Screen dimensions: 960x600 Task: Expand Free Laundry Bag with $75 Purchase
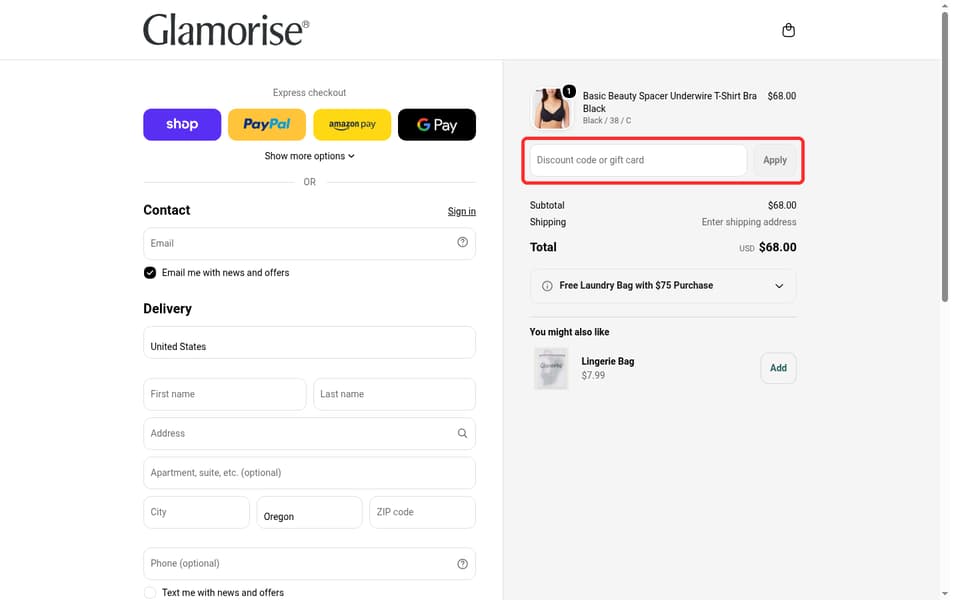click(663, 286)
